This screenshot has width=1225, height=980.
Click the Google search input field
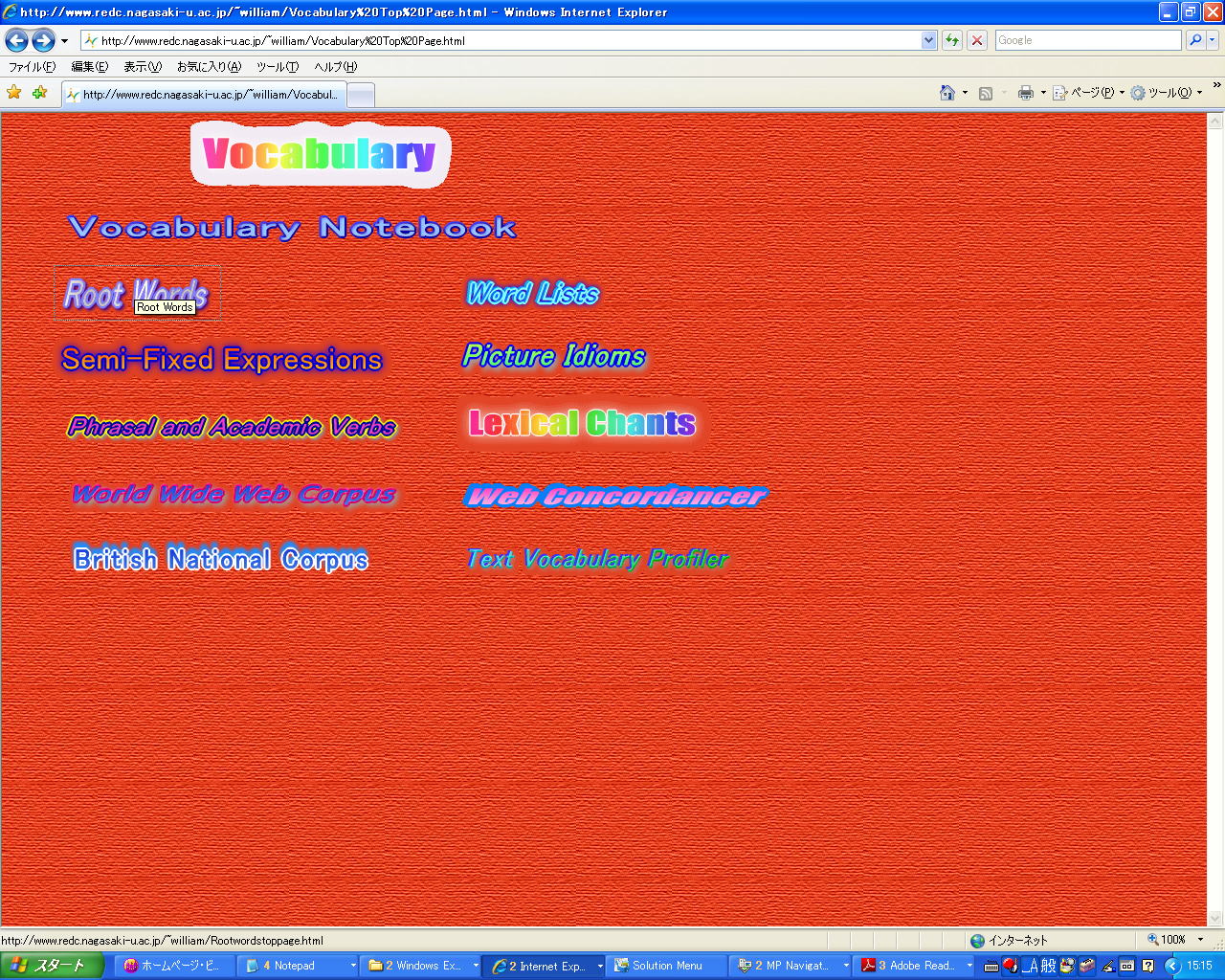pyautogui.click(x=1087, y=40)
